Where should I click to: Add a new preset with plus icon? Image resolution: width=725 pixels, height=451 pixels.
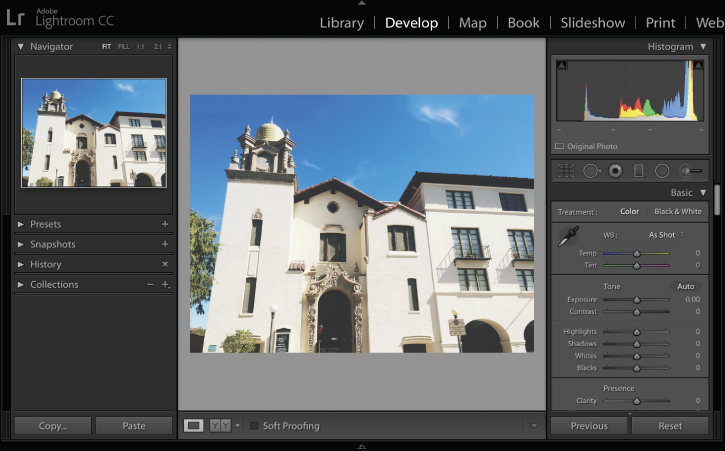click(165, 224)
